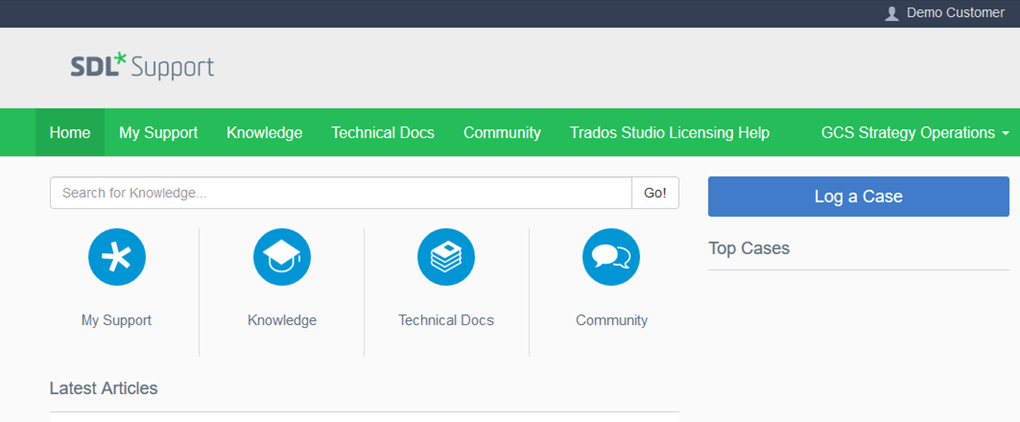The image size is (1020, 422).
Task: Click the My Support label under asterisk icon
Action: tap(116, 321)
